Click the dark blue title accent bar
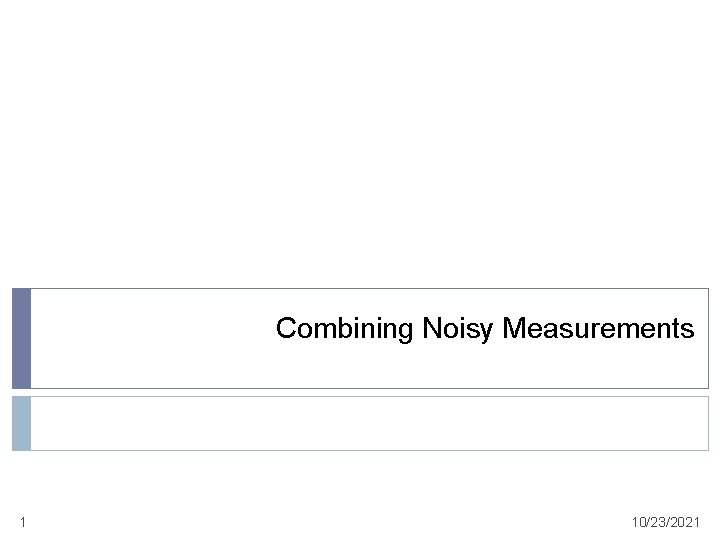Image resolution: width=720 pixels, height=540 pixels. [x=21, y=338]
